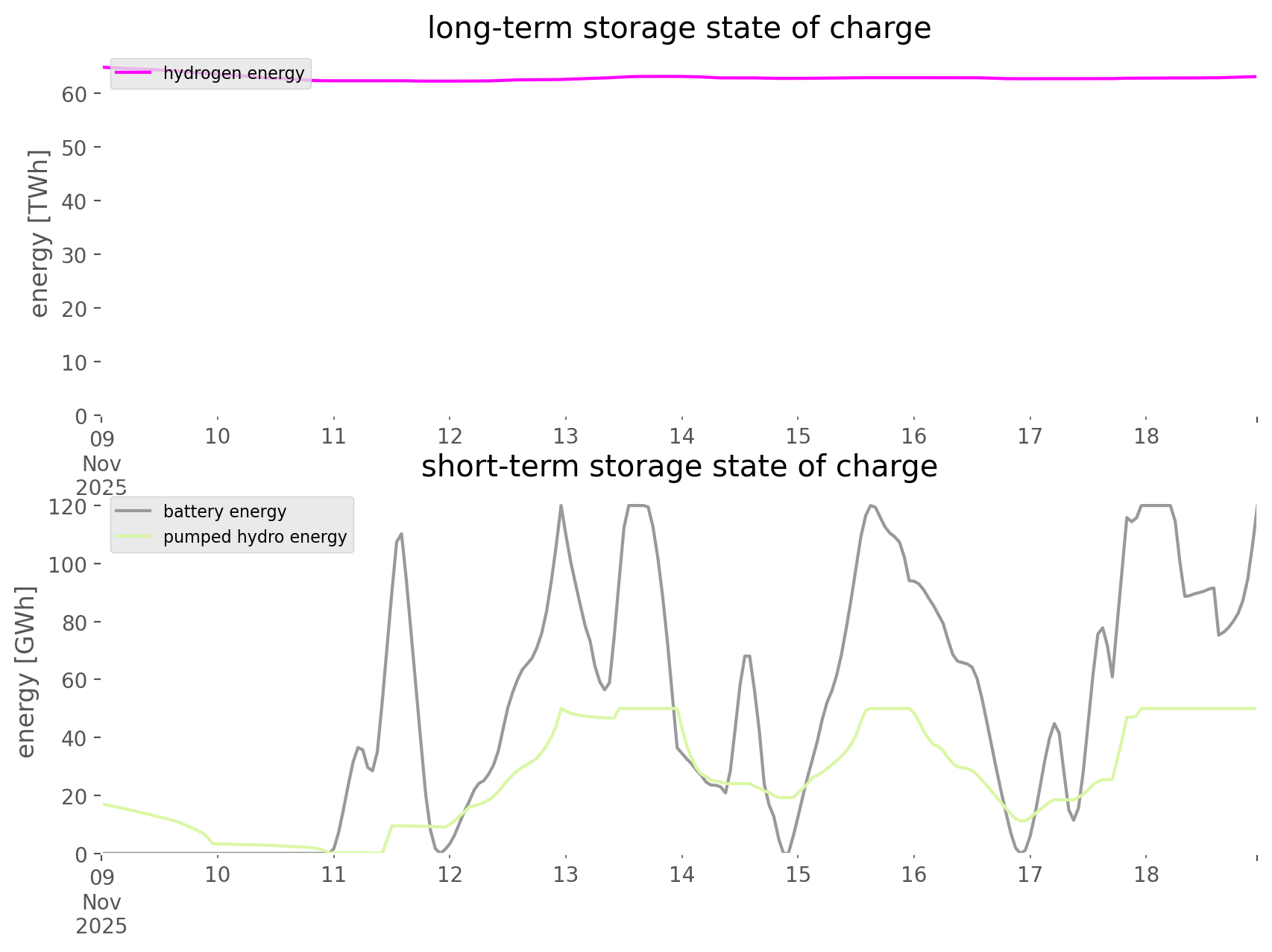Click date tick 14 under long-term chart

[x=681, y=436]
